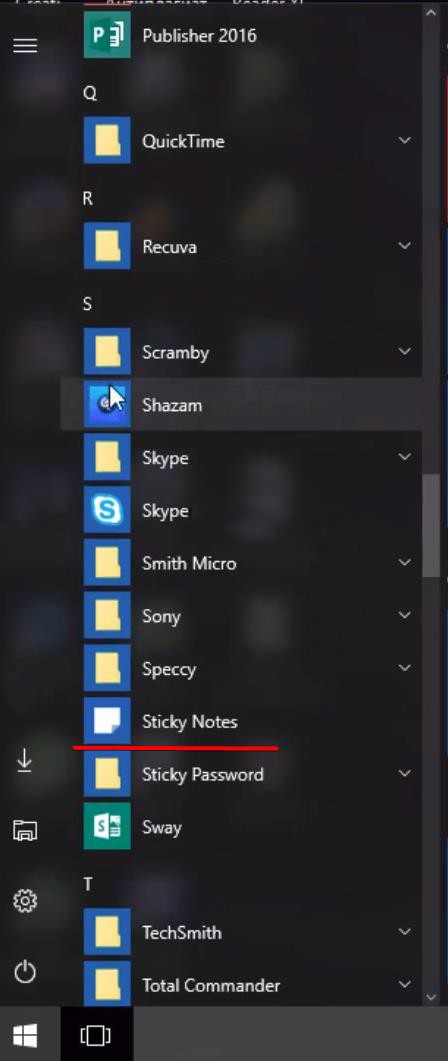
Task: Click the Shazam label
Action: [x=172, y=405]
